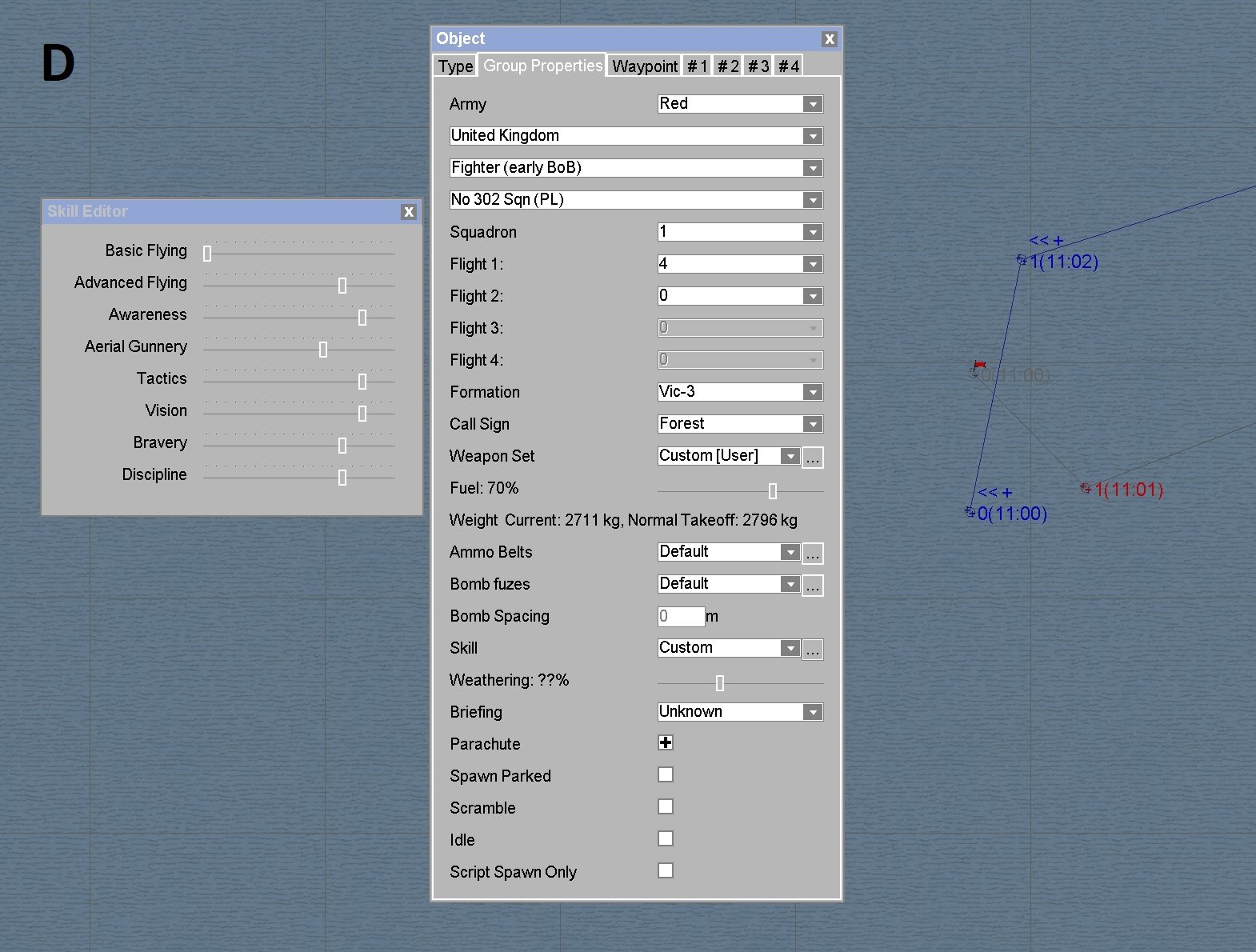This screenshot has height=952, width=1256.
Task: Open the Waypoint tab
Action: click(x=645, y=66)
